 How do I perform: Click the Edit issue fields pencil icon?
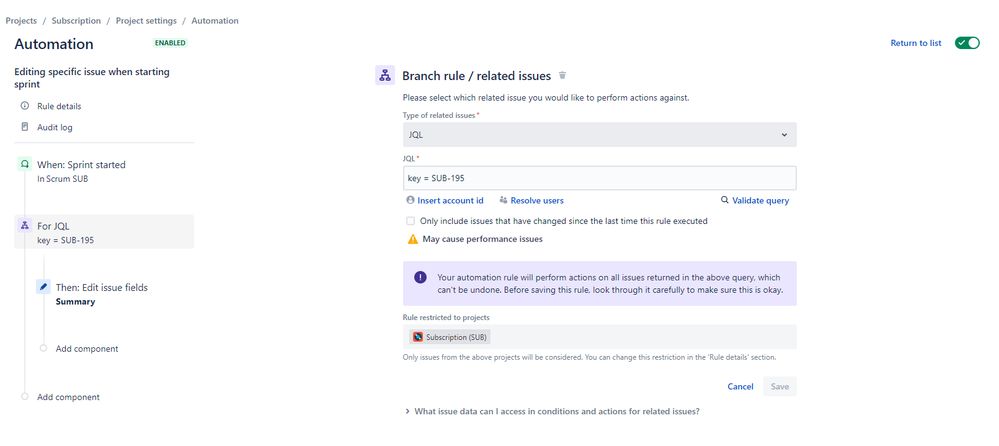(43, 287)
